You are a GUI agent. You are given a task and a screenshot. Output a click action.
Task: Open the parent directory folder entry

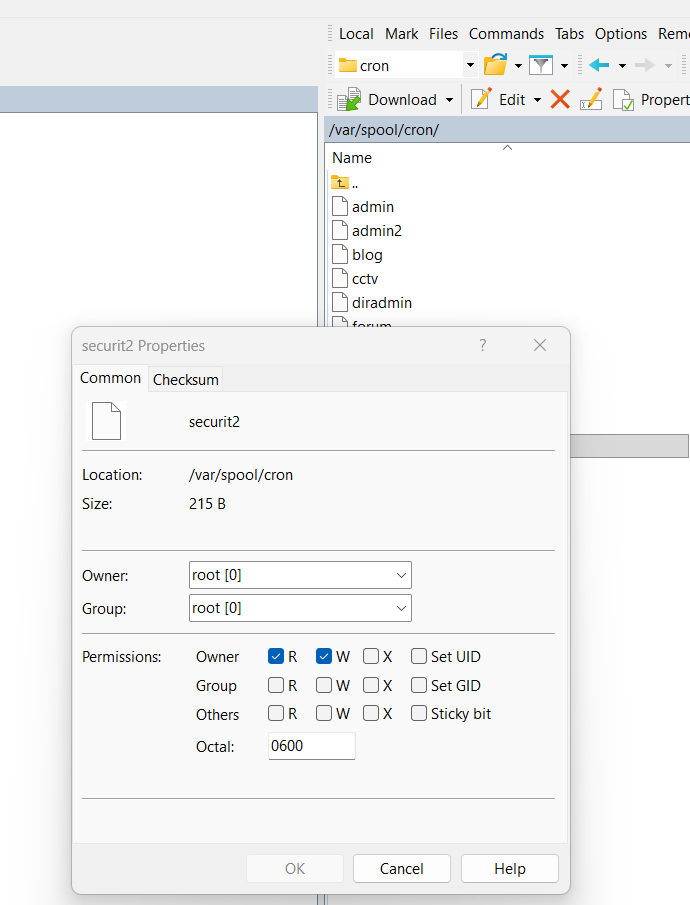coord(341,182)
